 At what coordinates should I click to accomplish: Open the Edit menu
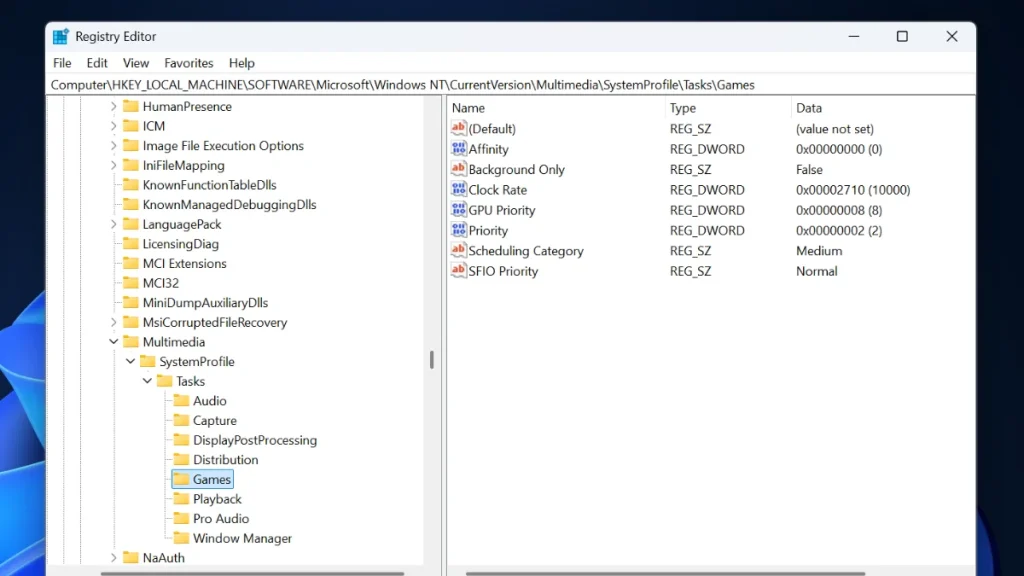coord(97,63)
